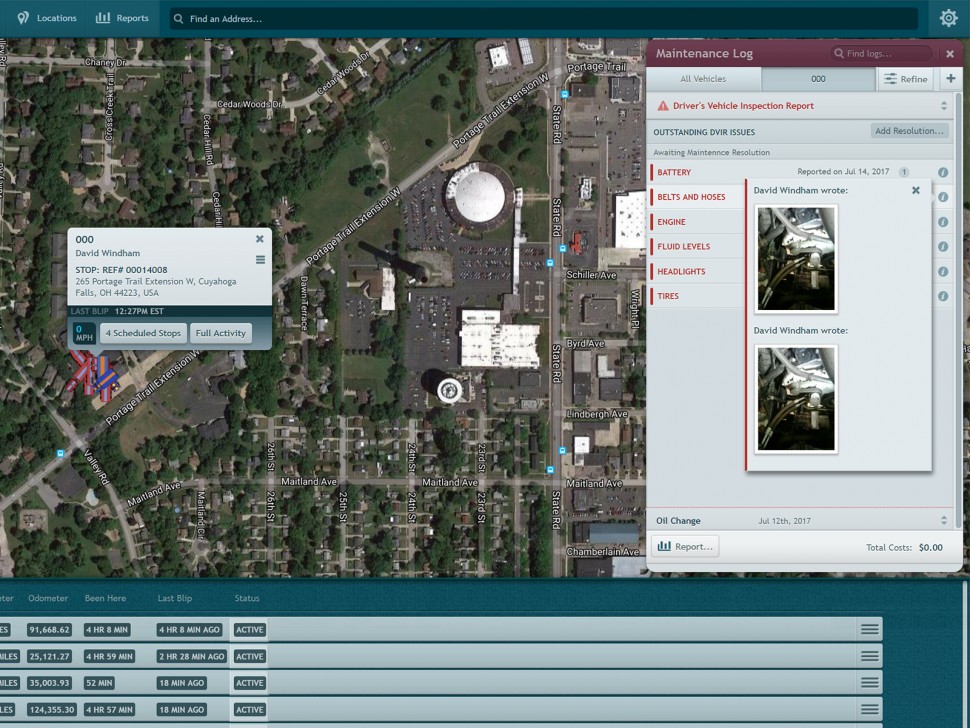Screen dimensions: 970x728
Task: Open the settings gear icon
Action: (x=948, y=18)
